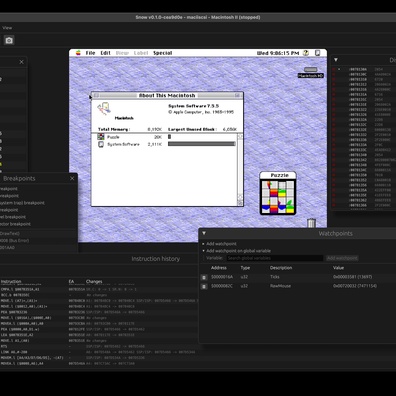Screen dimensions: 396x396
Task: Click the About This Macintosh zoom box
Action: pos(237,95)
